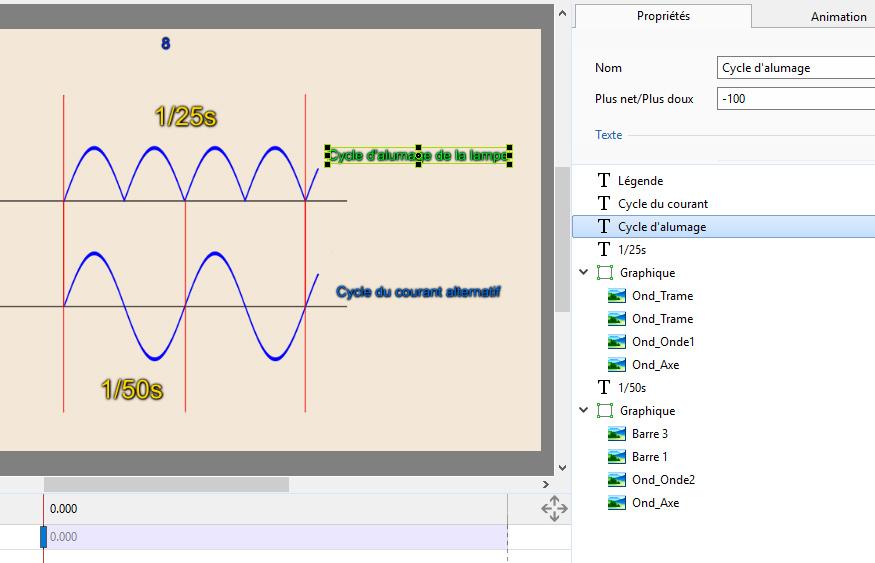Screen dimensions: 875x563
Task: Select the Ond_Onde1 layer name
Action: (663, 341)
